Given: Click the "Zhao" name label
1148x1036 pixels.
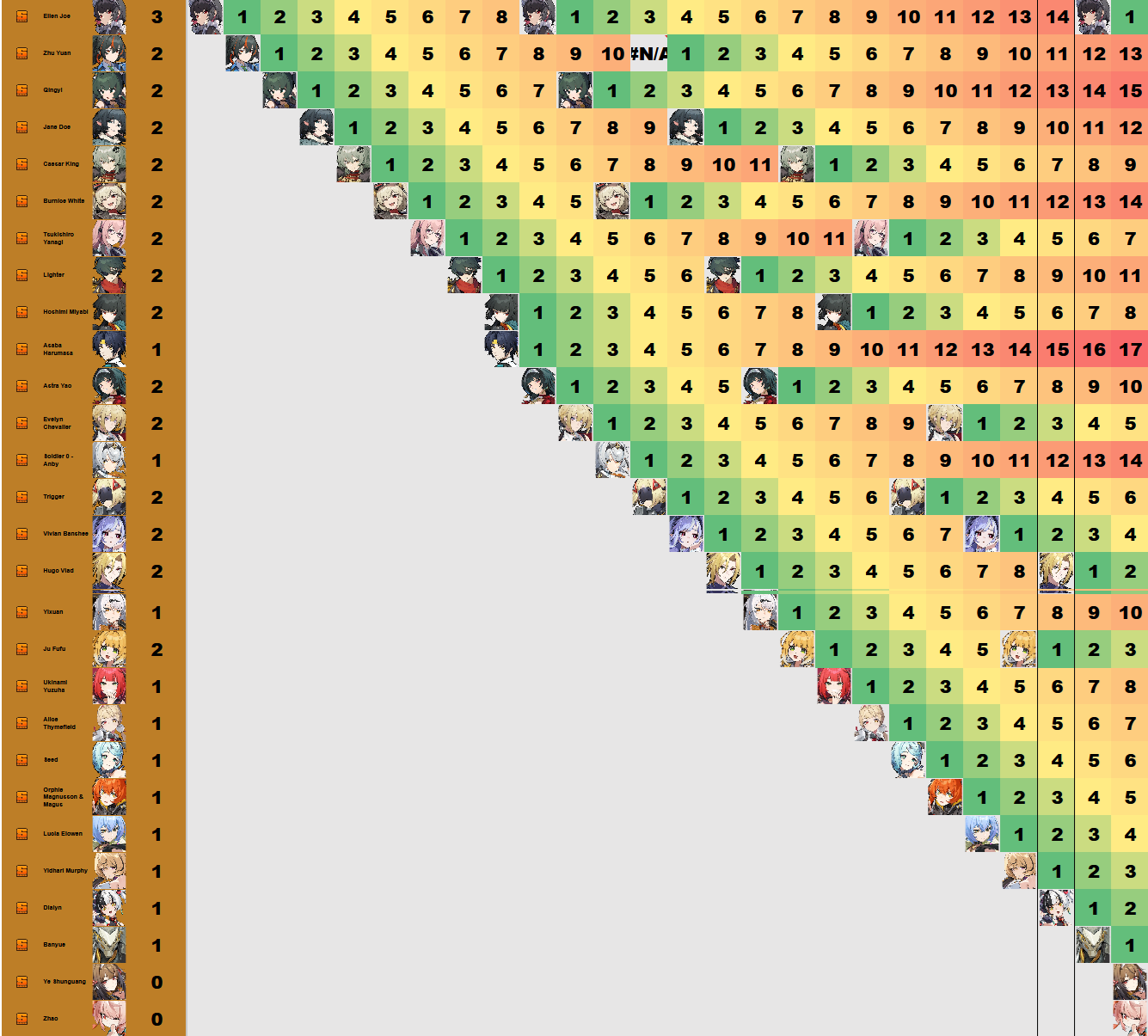Looking at the screenshot, I should [x=51, y=1019].
